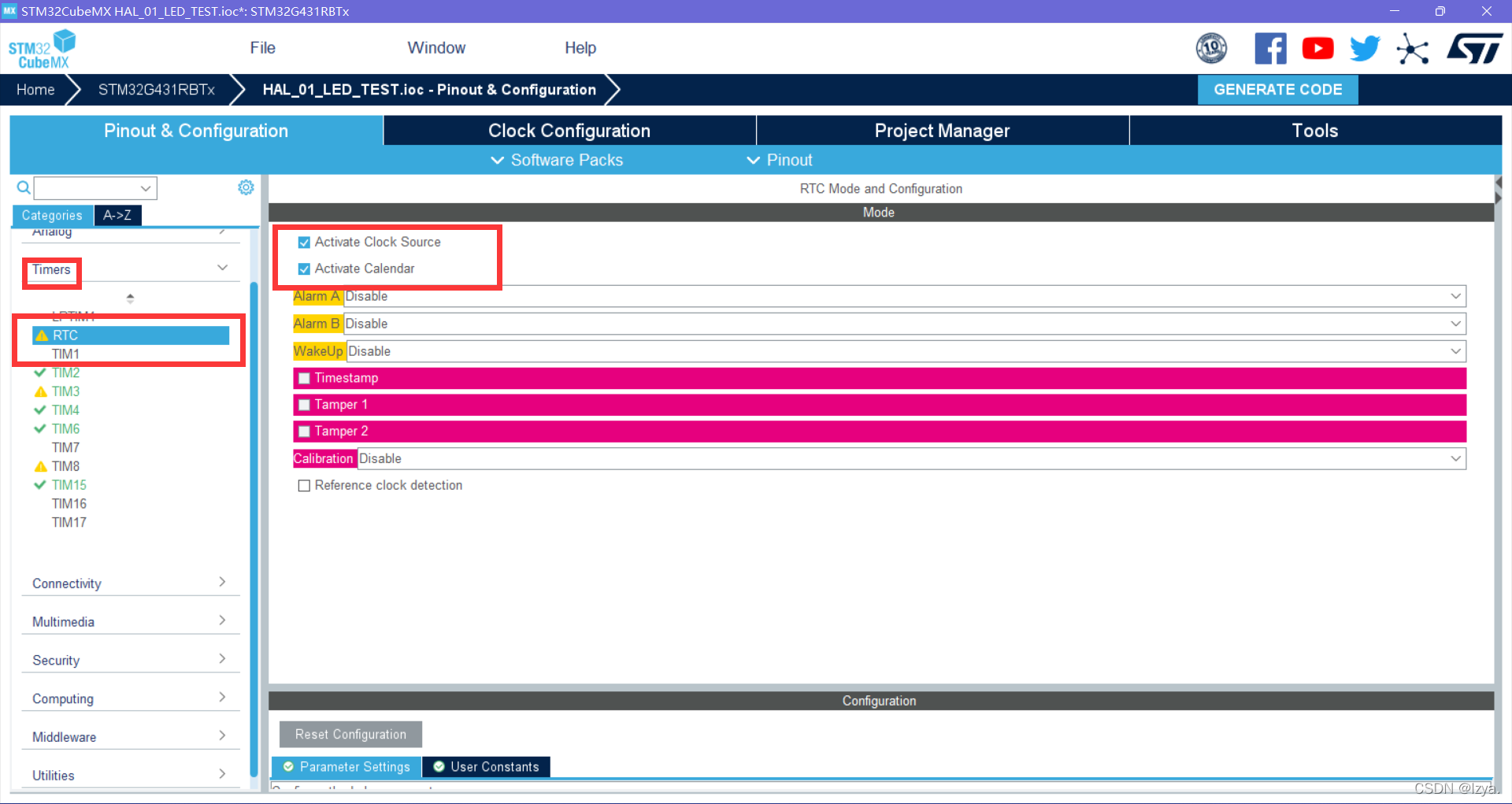This screenshot has height=804, width=1512.
Task: Click the search magnifier icon
Action: (x=24, y=187)
